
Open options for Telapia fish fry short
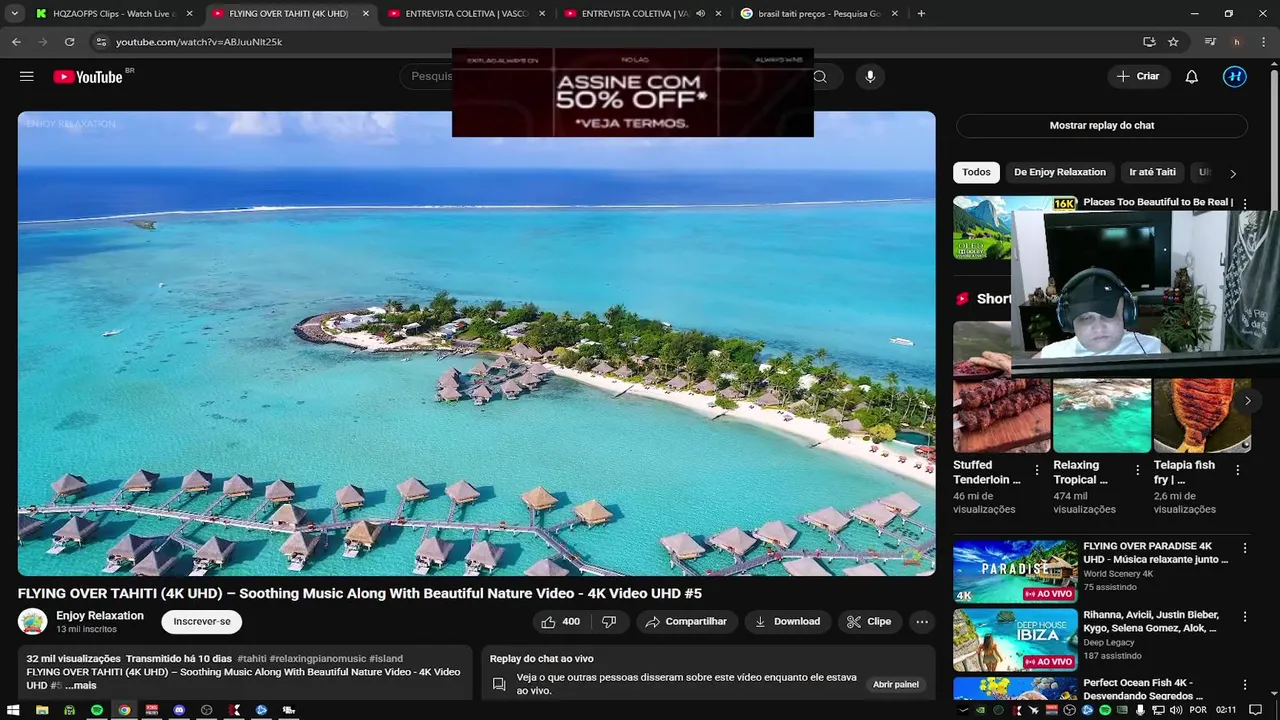point(1237,469)
